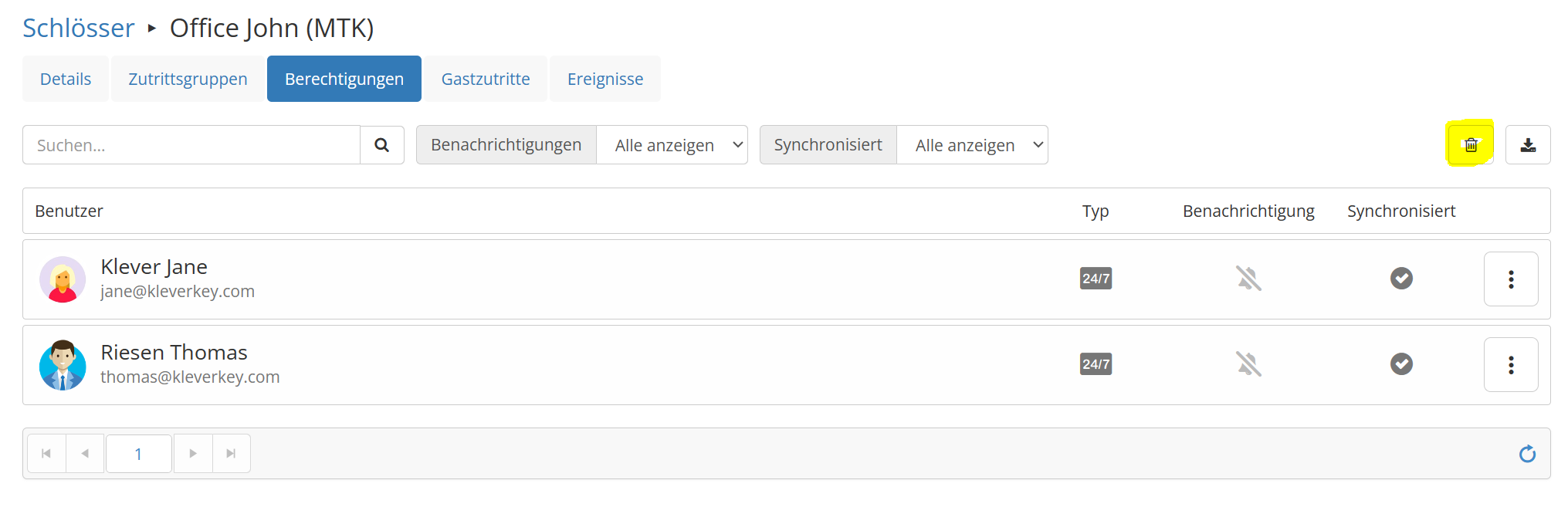Open the Synchronisiert filter dropdown

pos(972,145)
